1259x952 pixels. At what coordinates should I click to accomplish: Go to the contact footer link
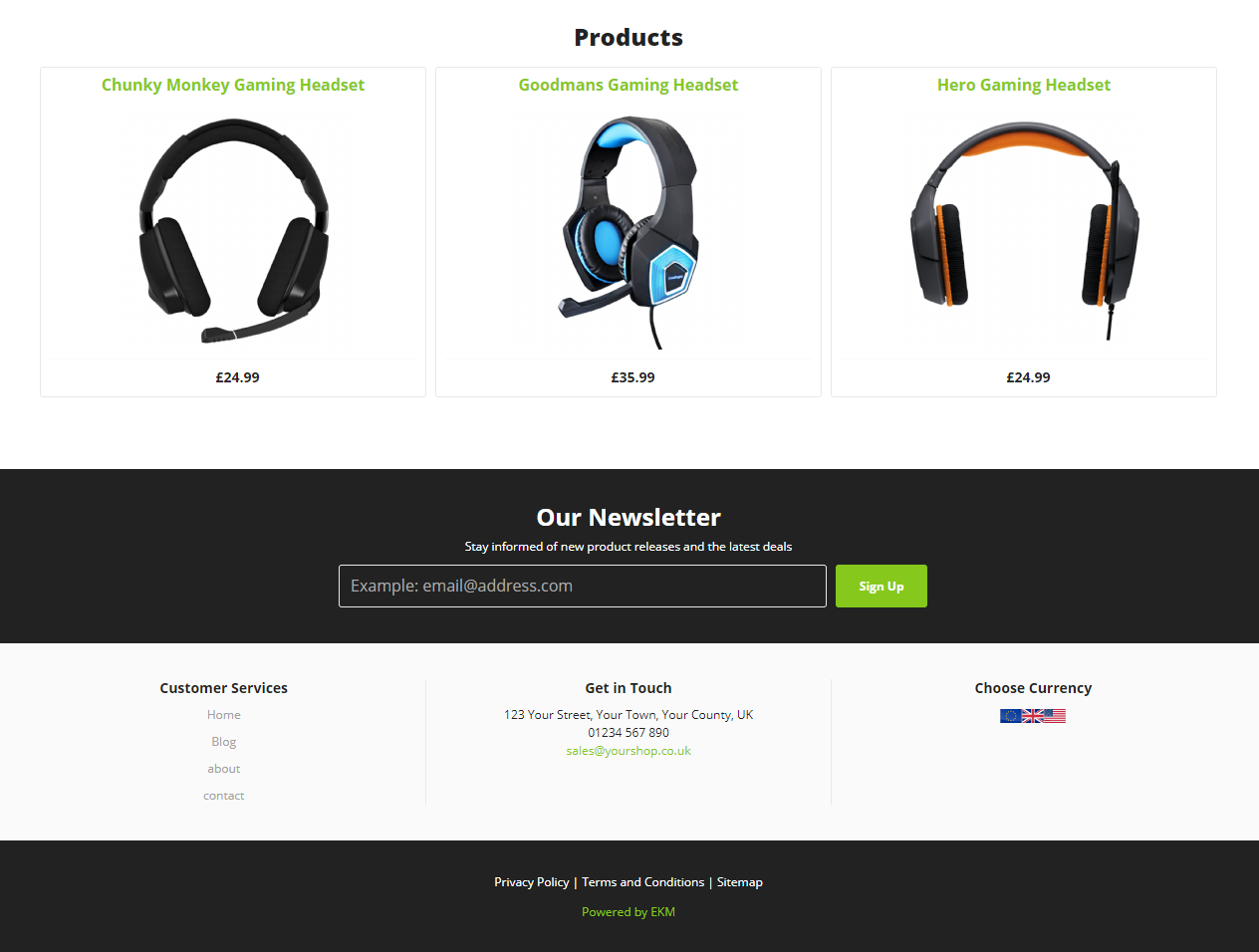click(224, 796)
